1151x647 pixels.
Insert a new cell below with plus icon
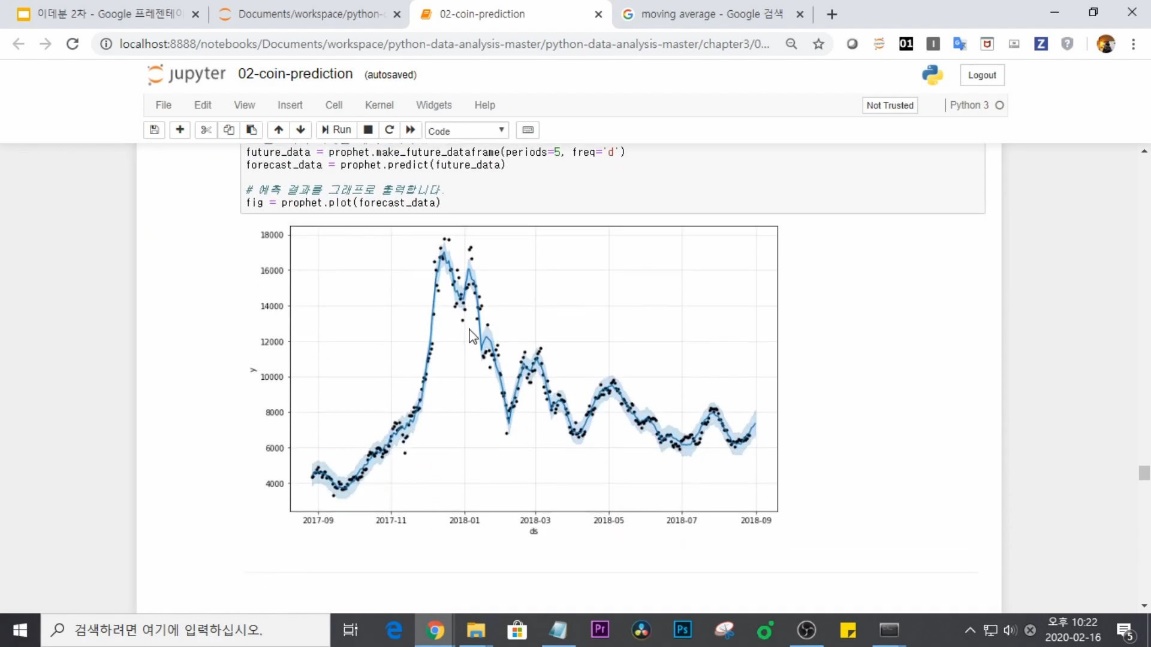click(x=180, y=130)
